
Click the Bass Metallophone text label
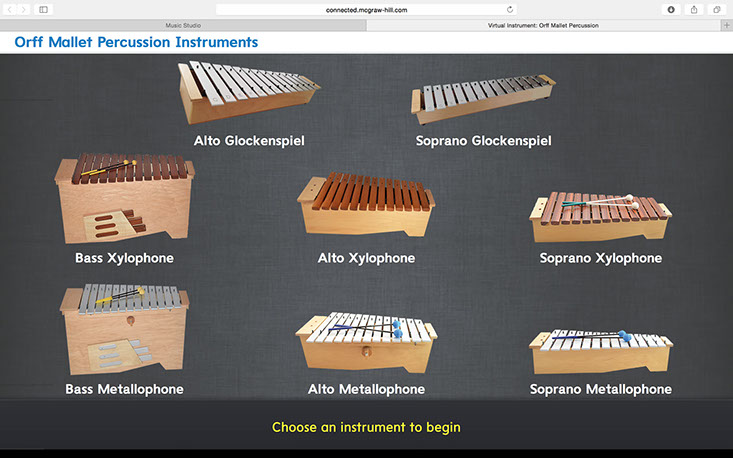pos(124,389)
